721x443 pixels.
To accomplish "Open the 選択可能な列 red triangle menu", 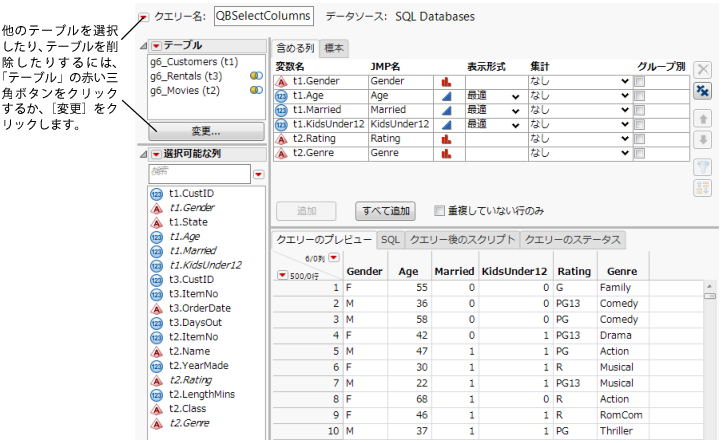I will pos(156,154).
